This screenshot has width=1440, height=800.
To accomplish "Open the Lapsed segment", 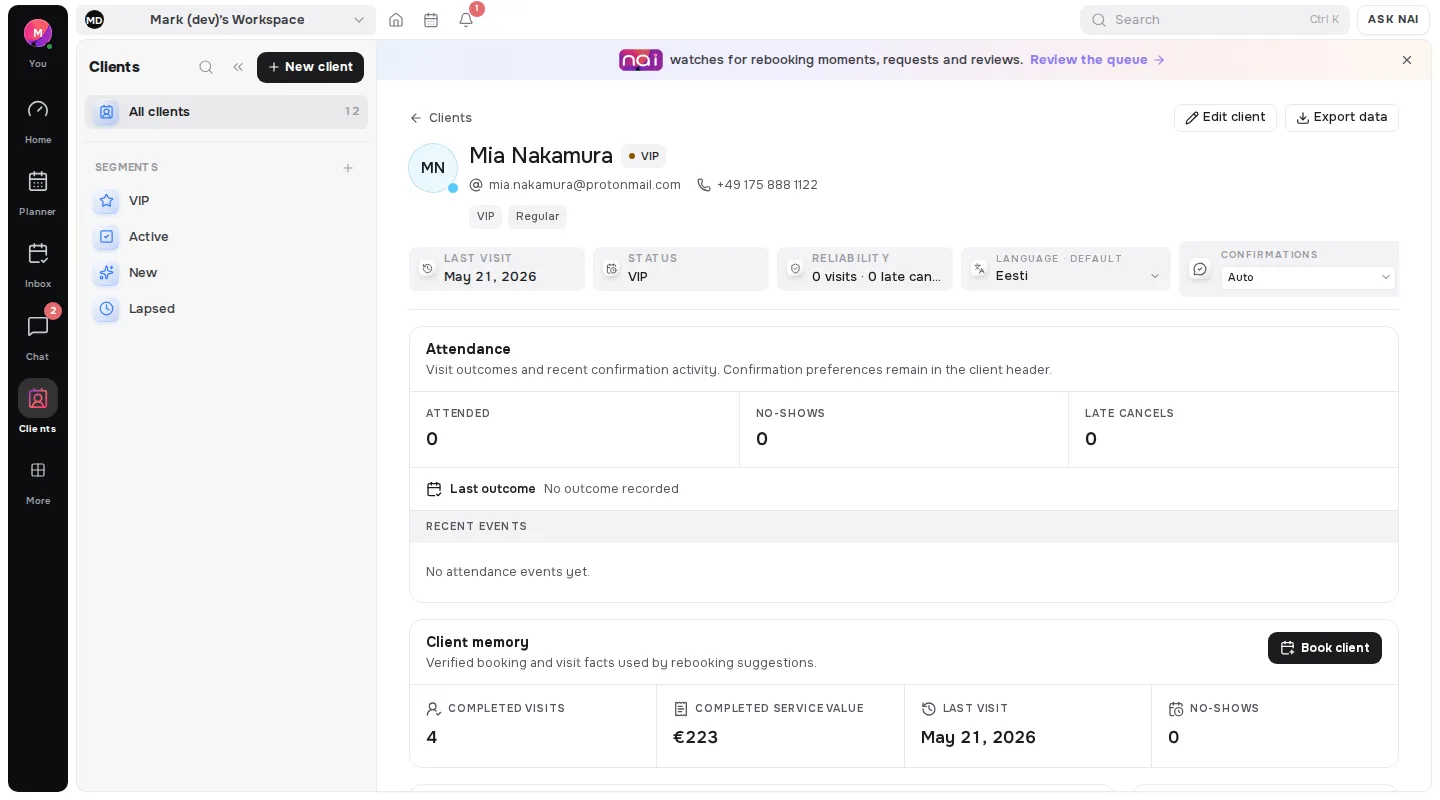I will click(x=226, y=309).
